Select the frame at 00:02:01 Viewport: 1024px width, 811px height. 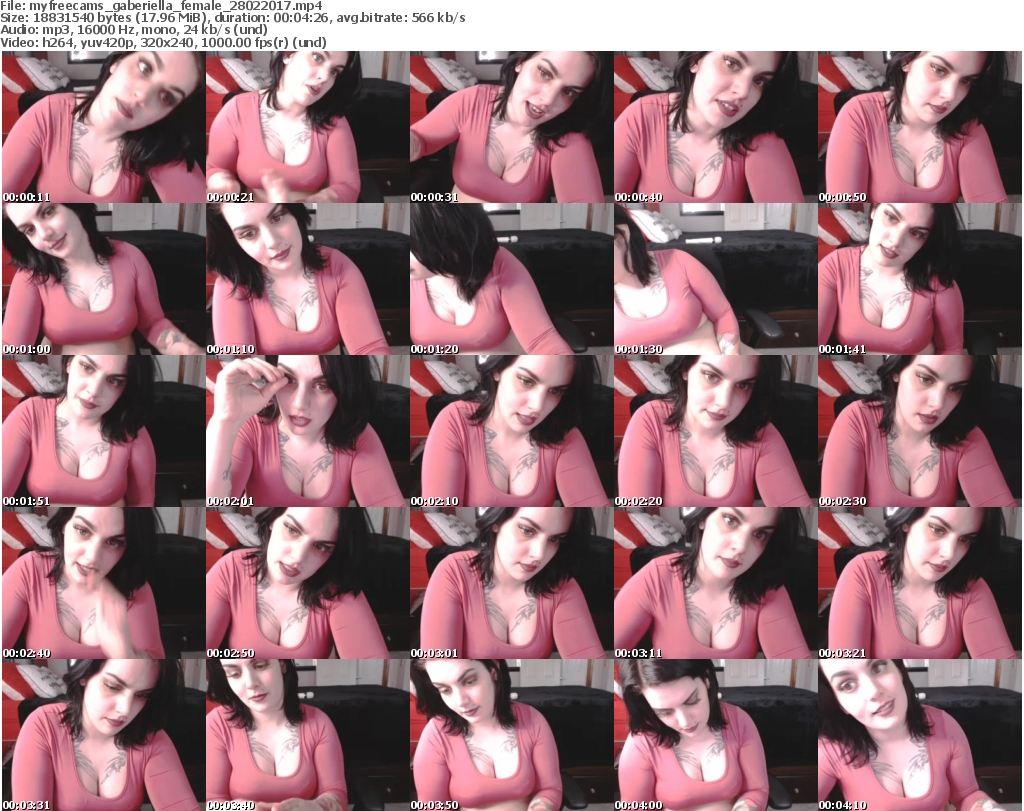307,431
